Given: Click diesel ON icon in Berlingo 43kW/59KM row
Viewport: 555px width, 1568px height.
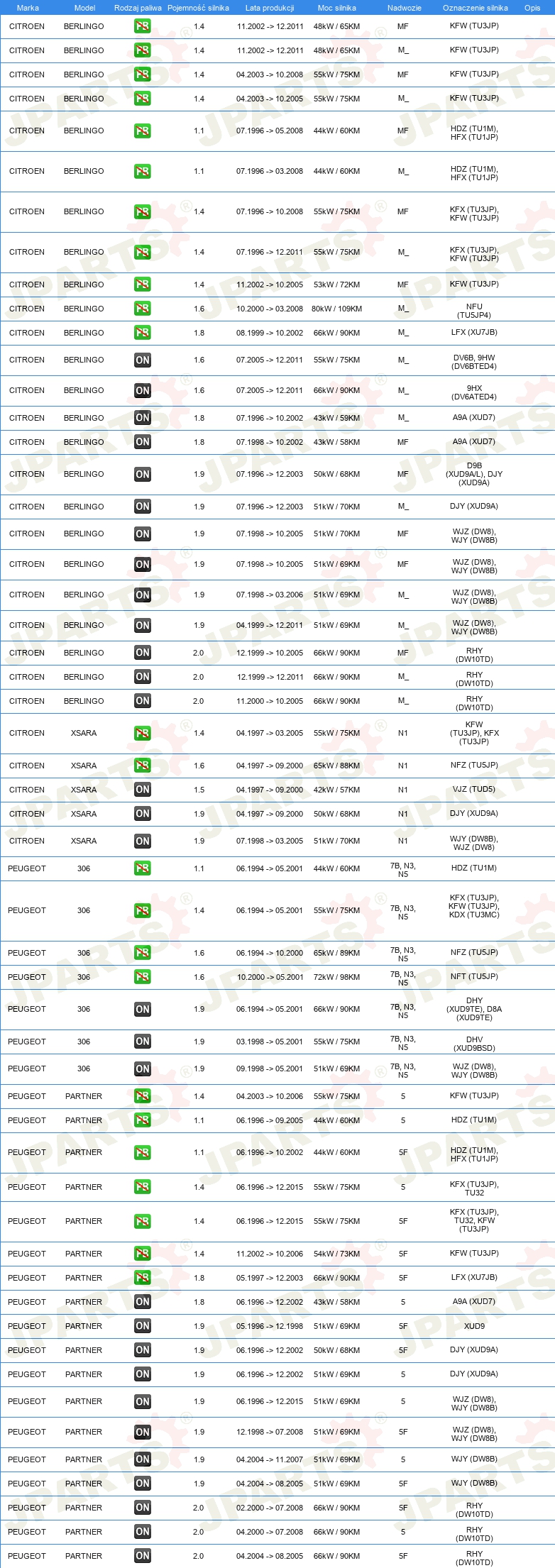Looking at the screenshot, I should tap(143, 418).
